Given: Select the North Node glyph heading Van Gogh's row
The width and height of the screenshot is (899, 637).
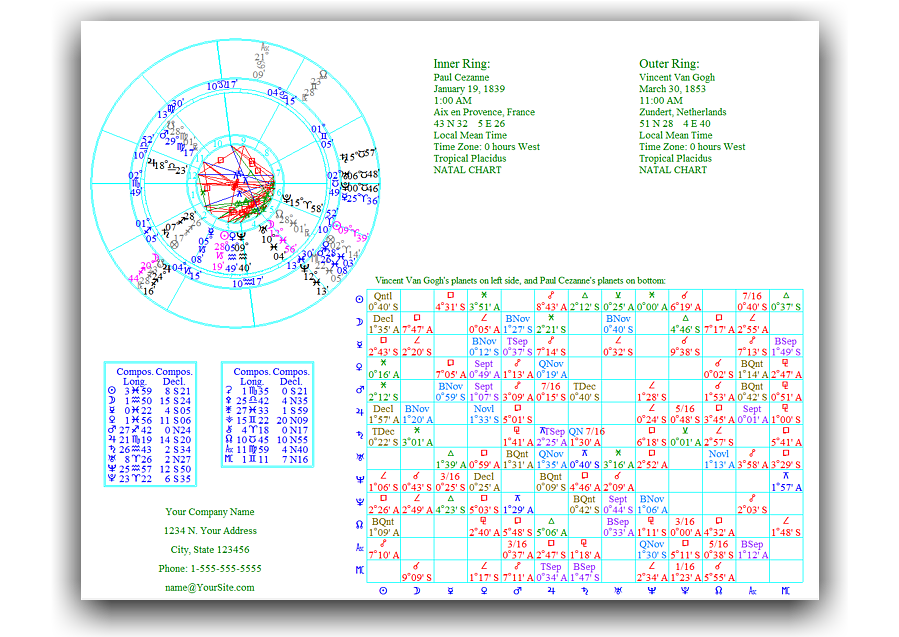Looking at the screenshot, I should [x=359, y=525].
